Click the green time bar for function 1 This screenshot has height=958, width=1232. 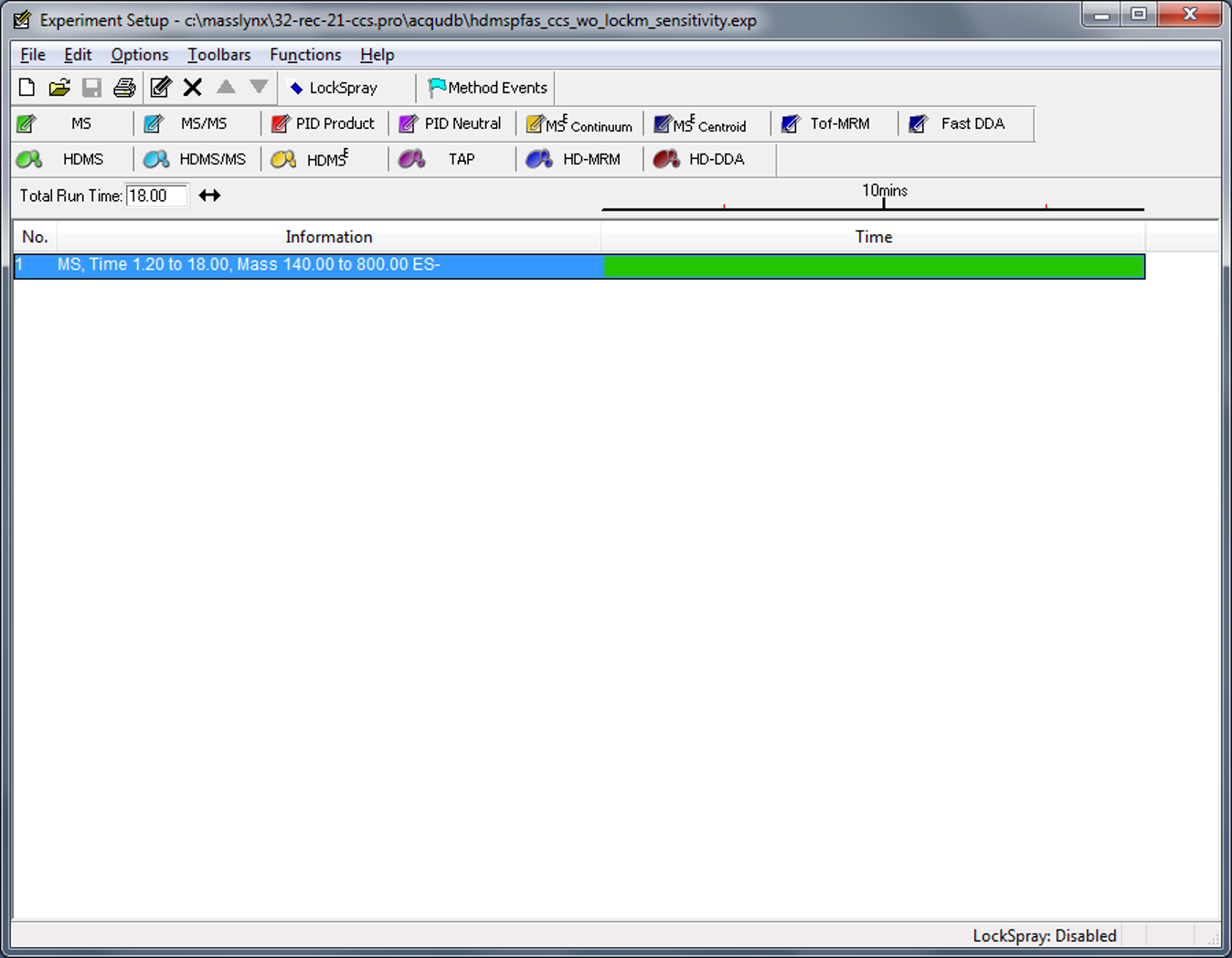874,266
